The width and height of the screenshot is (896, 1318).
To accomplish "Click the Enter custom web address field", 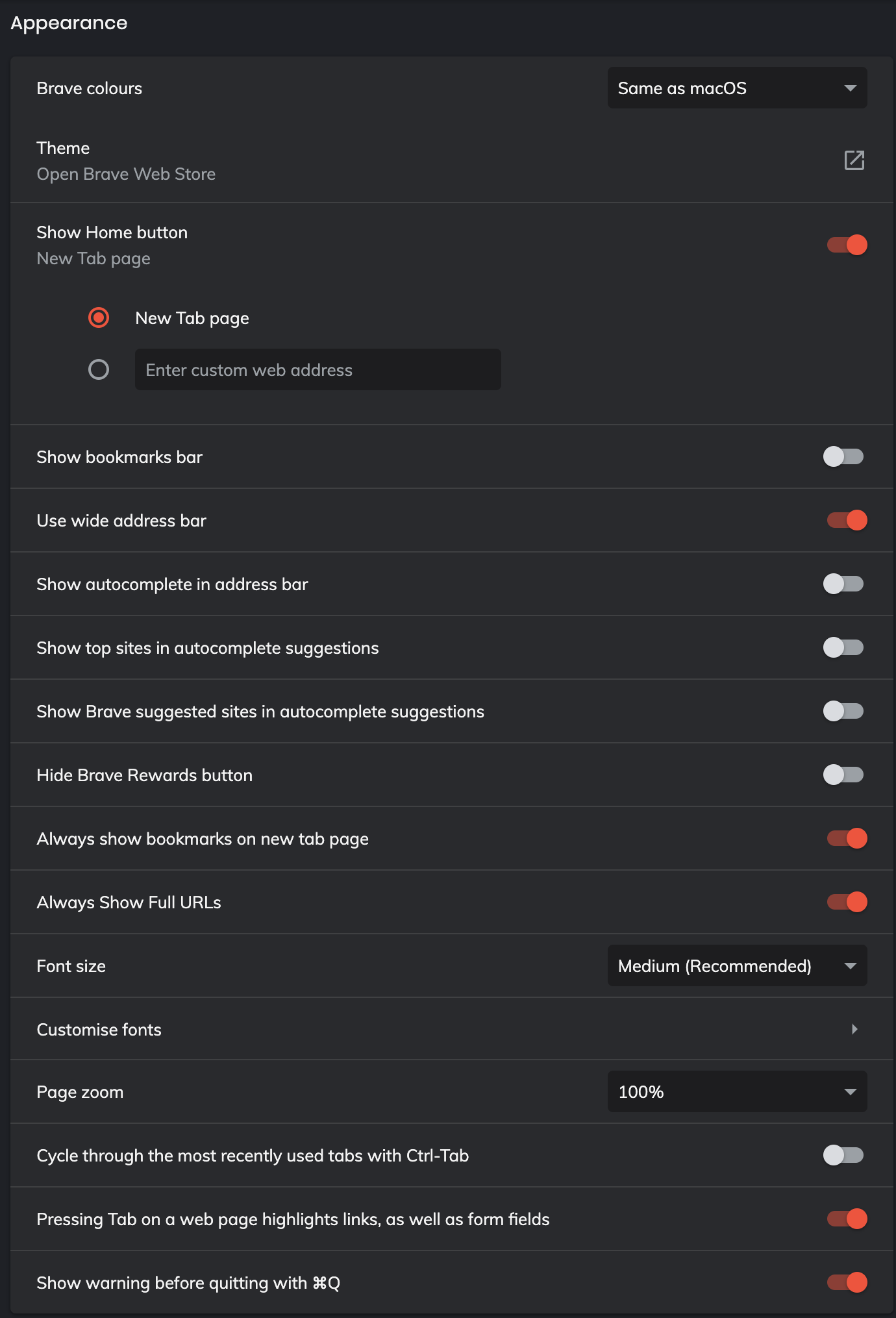I will [x=317, y=370].
